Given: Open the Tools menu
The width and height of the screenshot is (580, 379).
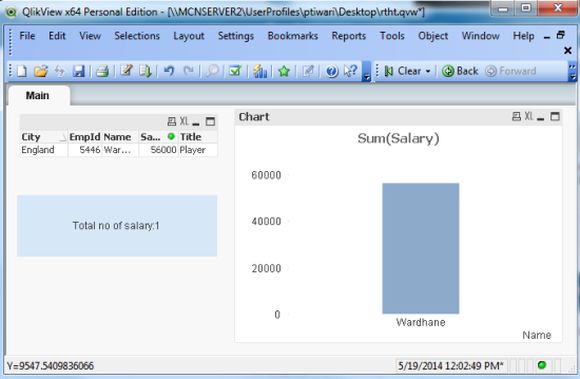Looking at the screenshot, I should point(392,36).
